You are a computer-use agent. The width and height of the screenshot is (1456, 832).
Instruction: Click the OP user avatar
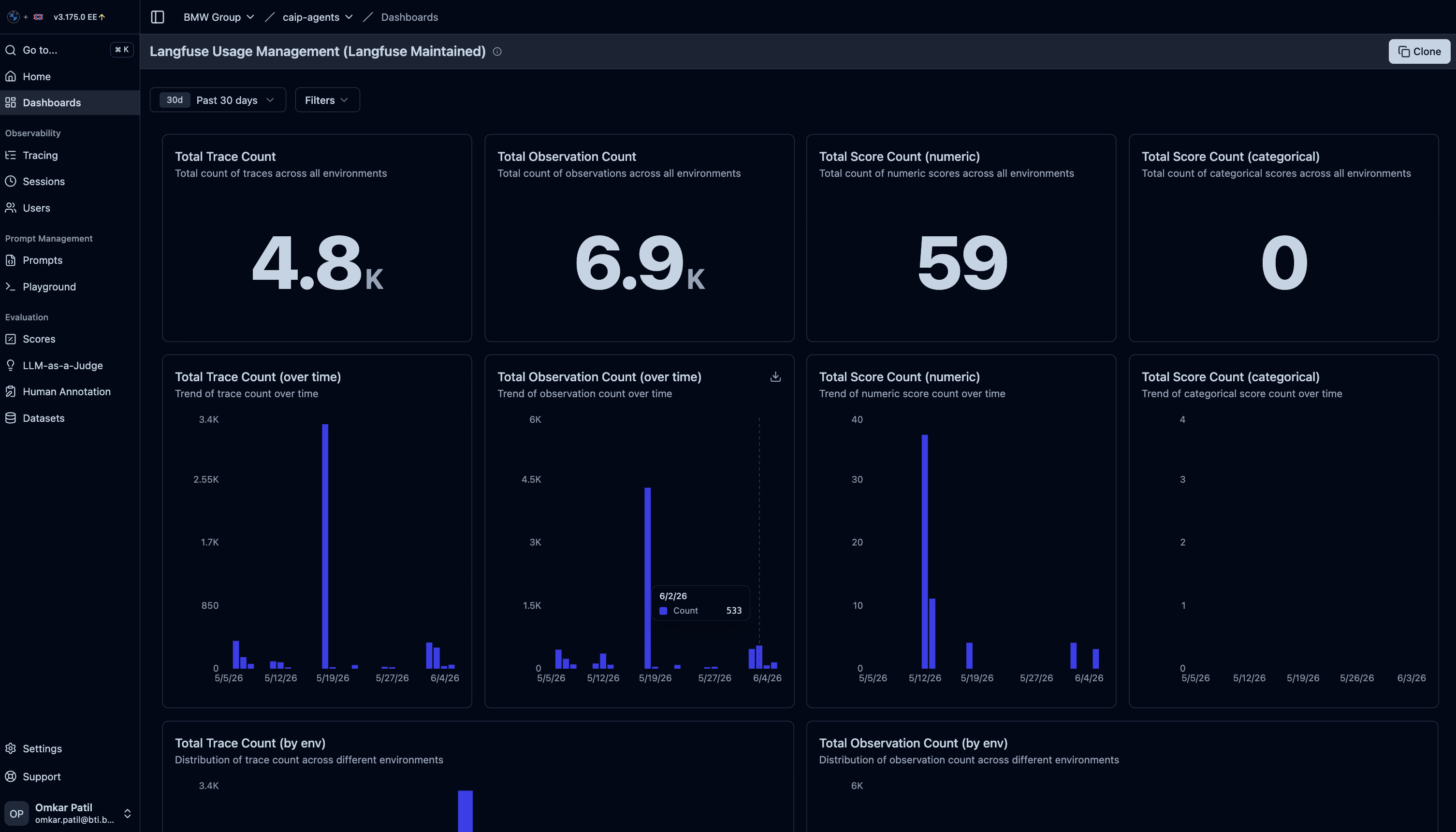coord(16,813)
